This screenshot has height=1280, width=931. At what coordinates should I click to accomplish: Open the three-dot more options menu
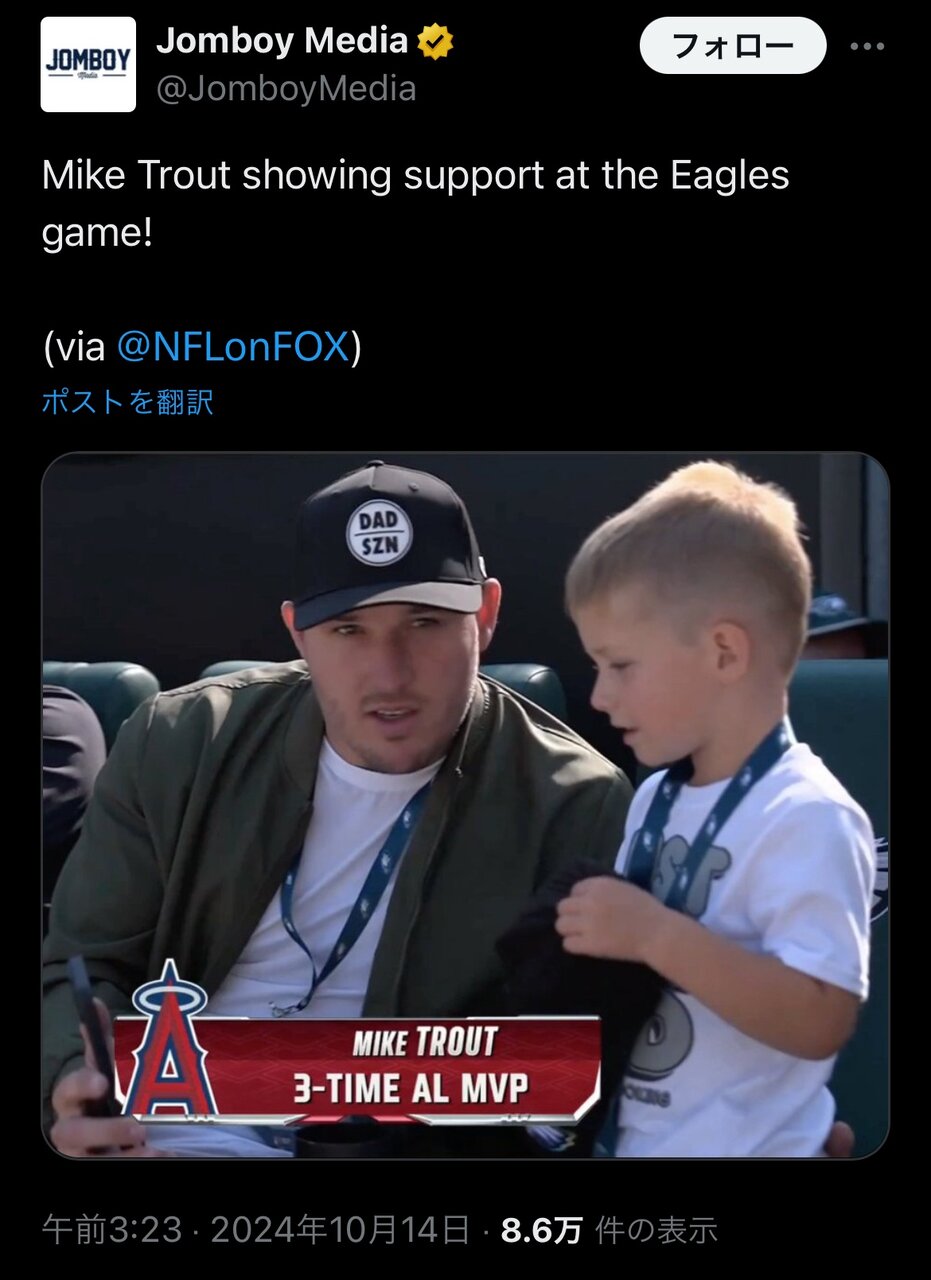tap(867, 47)
